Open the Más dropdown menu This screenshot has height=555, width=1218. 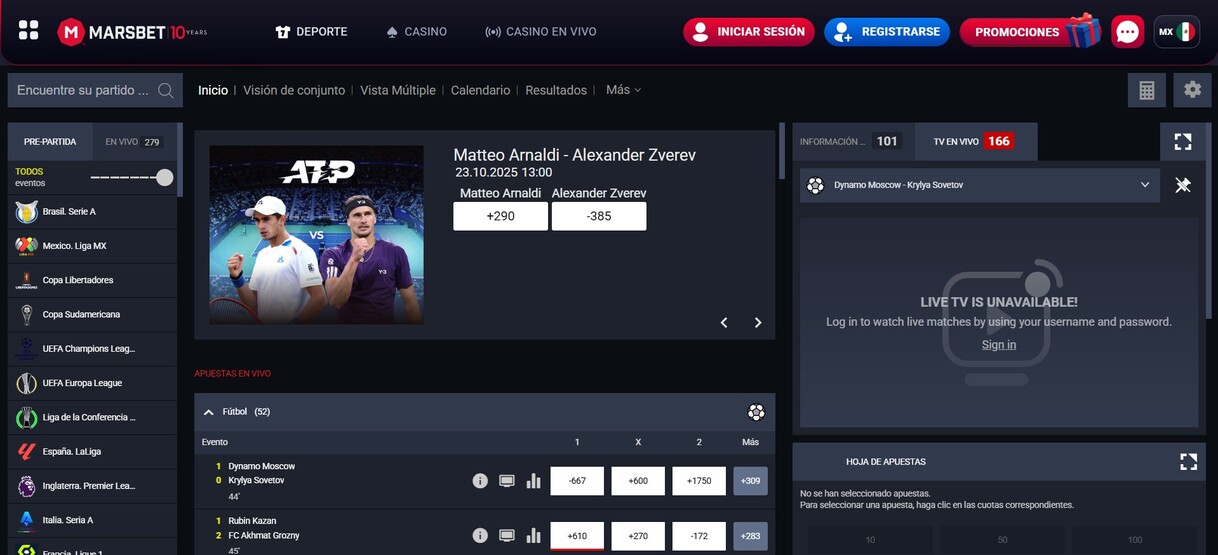pyautogui.click(x=623, y=90)
